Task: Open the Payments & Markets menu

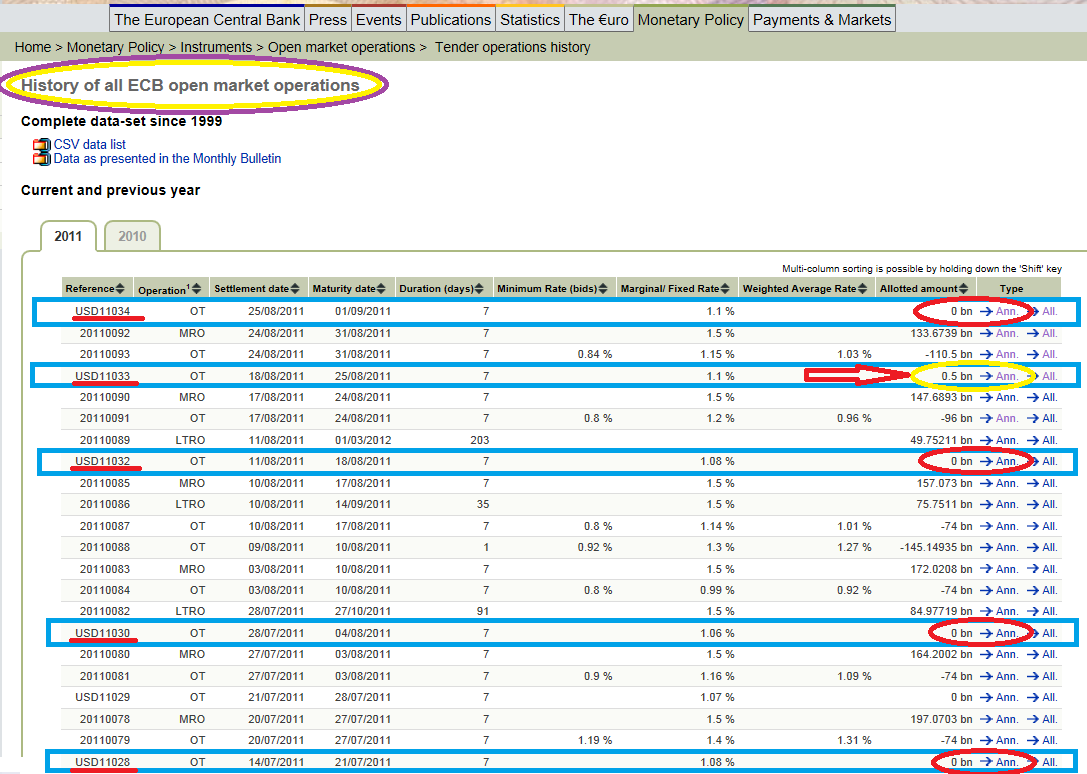Action: click(822, 19)
